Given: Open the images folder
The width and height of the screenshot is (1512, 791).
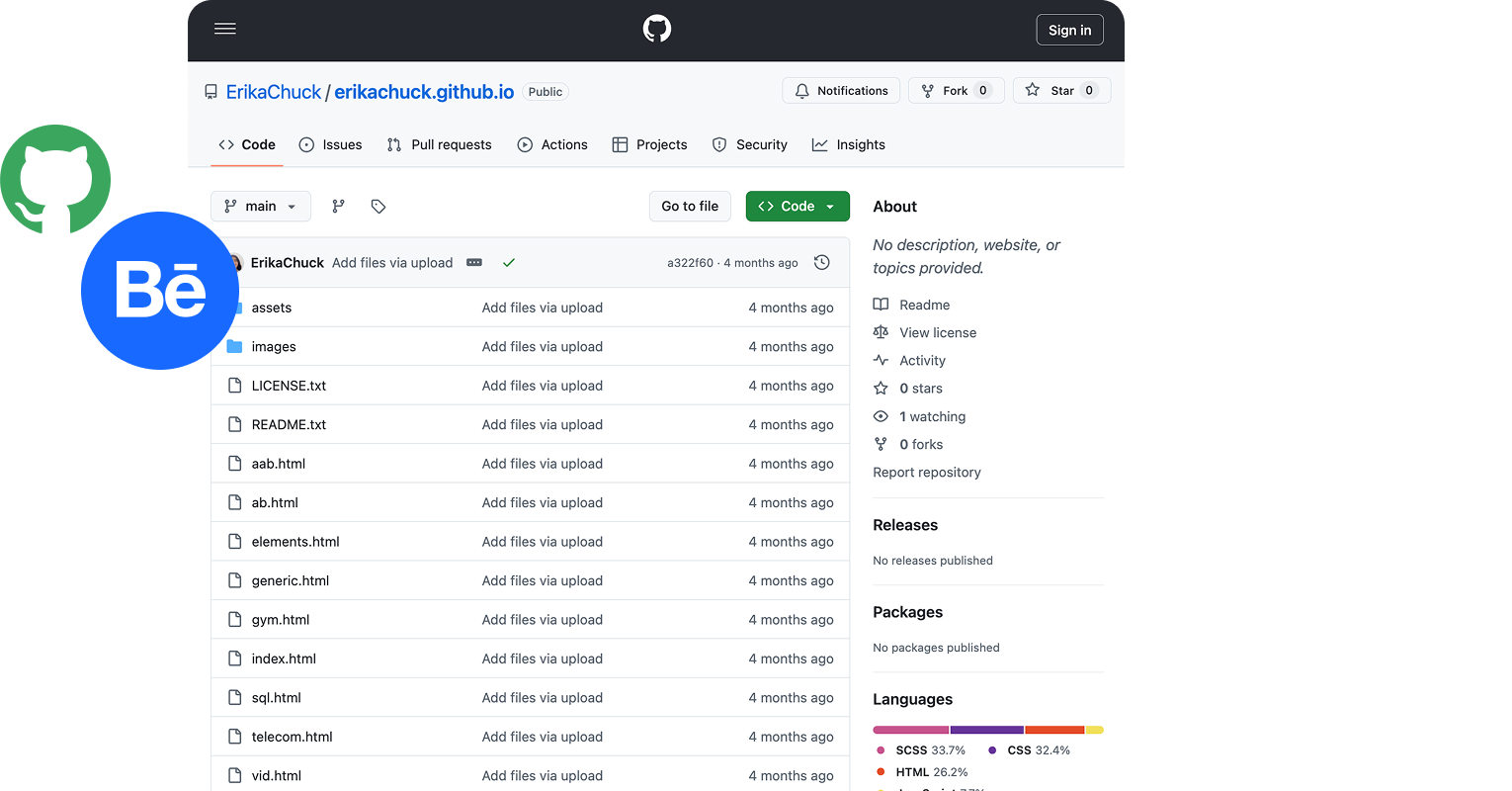Looking at the screenshot, I should [x=274, y=347].
